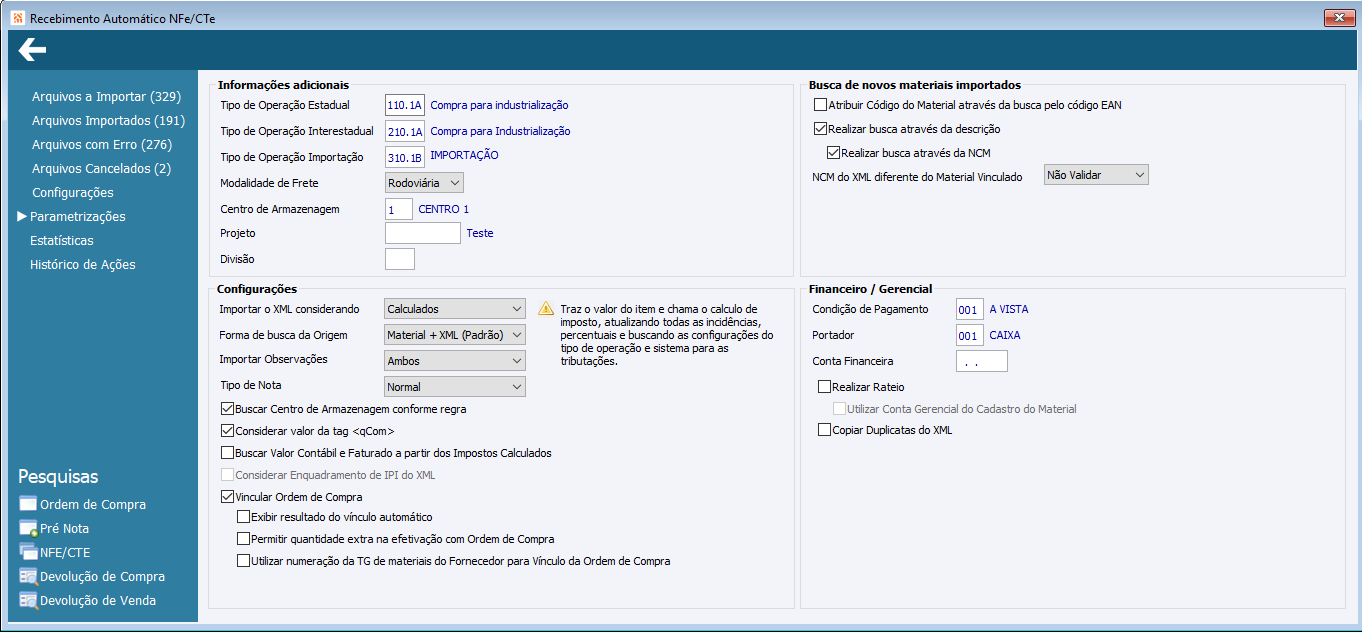The image size is (1362, 632).
Task: Toggle Vincular Ordem de Compra checkbox
Action: click(227, 497)
